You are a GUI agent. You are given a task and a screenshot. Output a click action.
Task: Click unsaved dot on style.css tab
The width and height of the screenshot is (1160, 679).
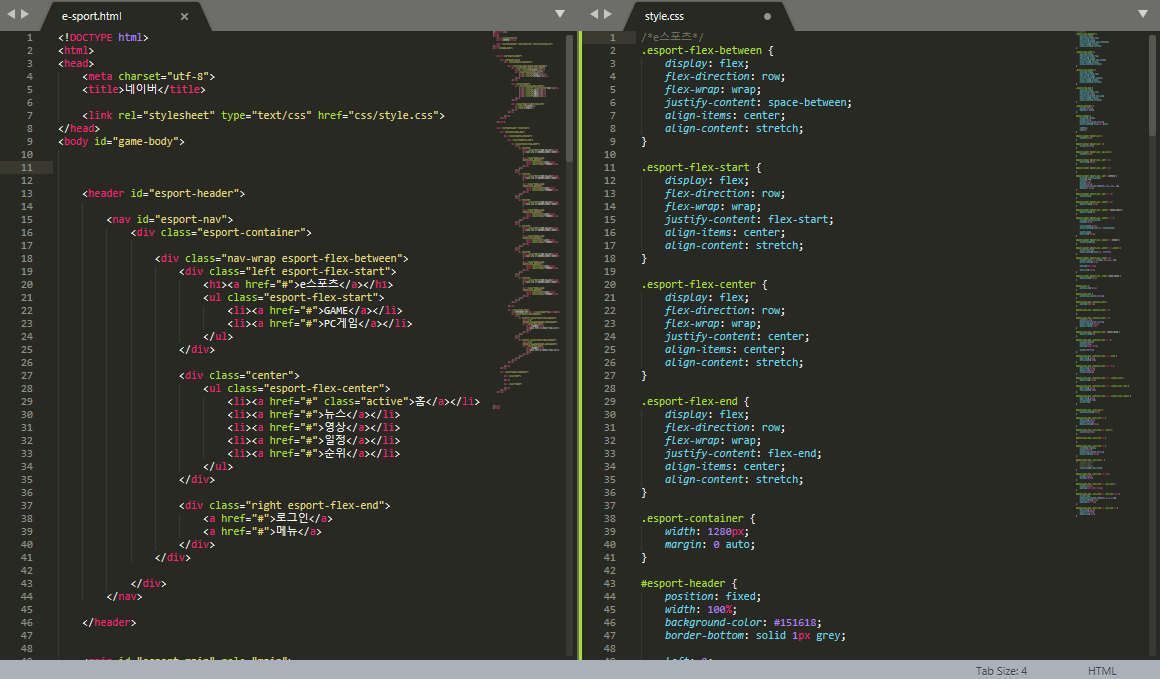click(767, 16)
